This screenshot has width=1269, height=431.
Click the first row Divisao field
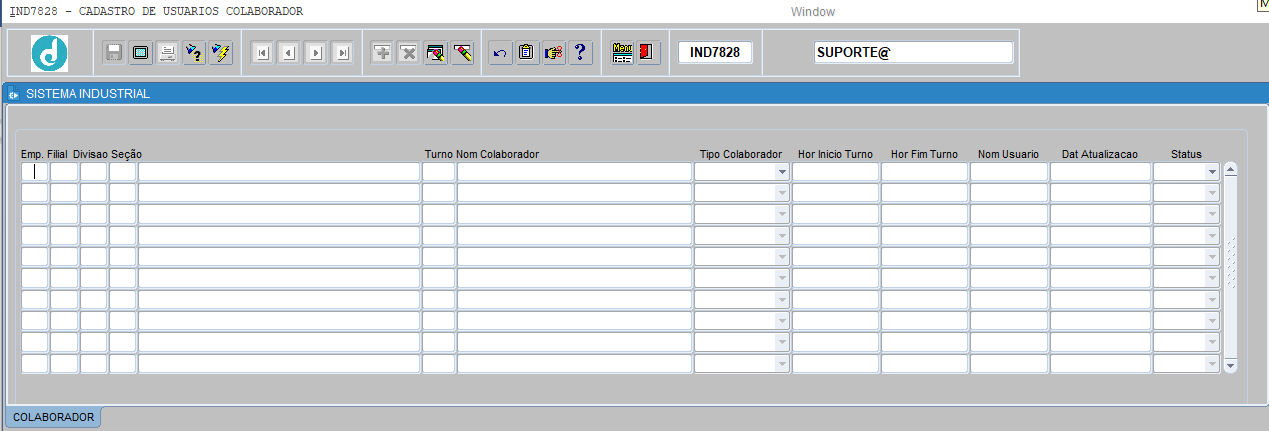(x=93, y=172)
